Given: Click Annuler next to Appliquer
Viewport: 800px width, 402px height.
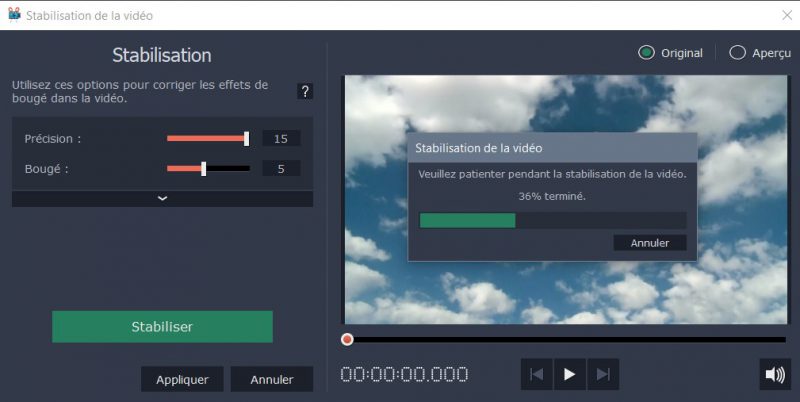Looking at the screenshot, I should pos(271,379).
